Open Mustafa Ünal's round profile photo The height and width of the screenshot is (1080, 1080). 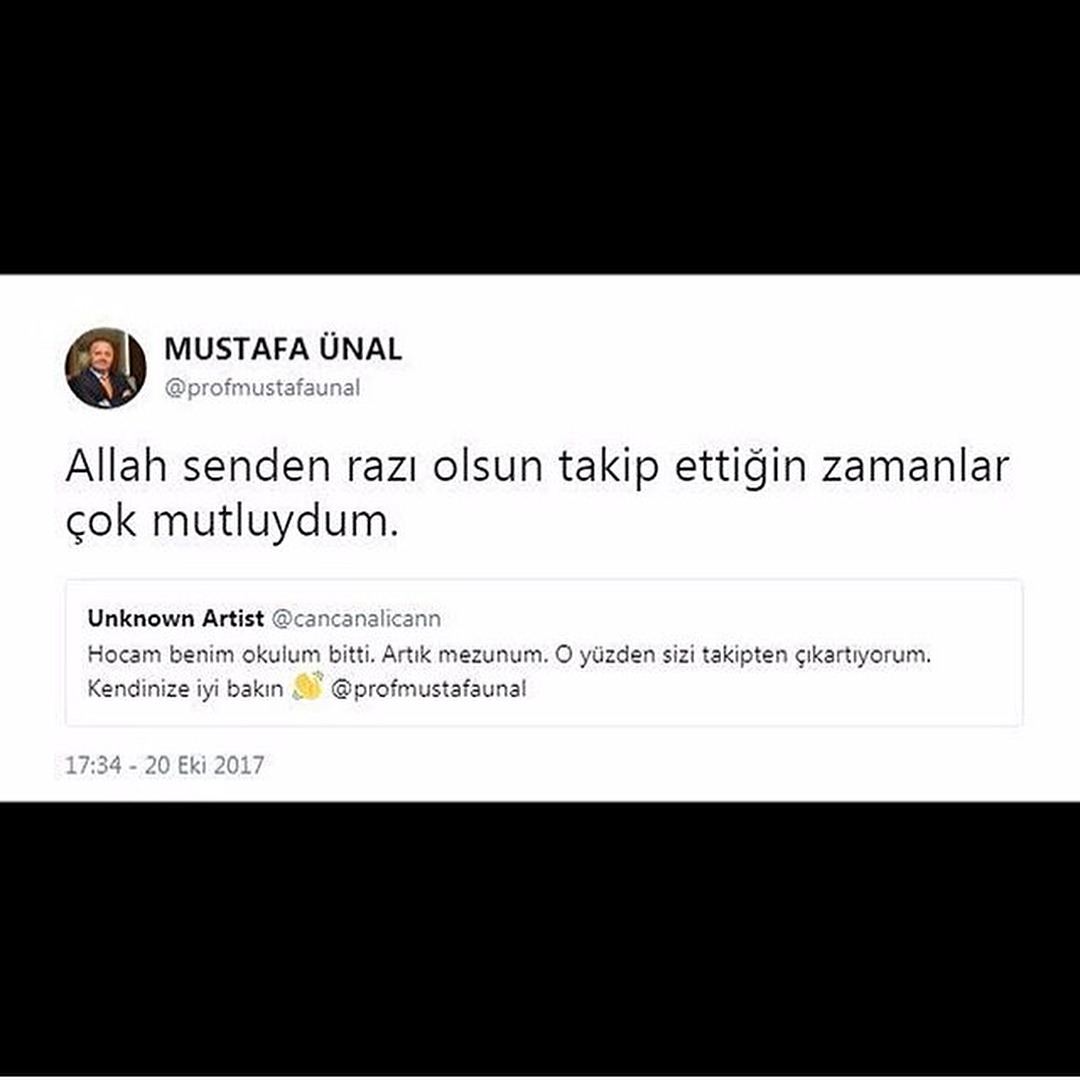pyautogui.click(x=105, y=368)
